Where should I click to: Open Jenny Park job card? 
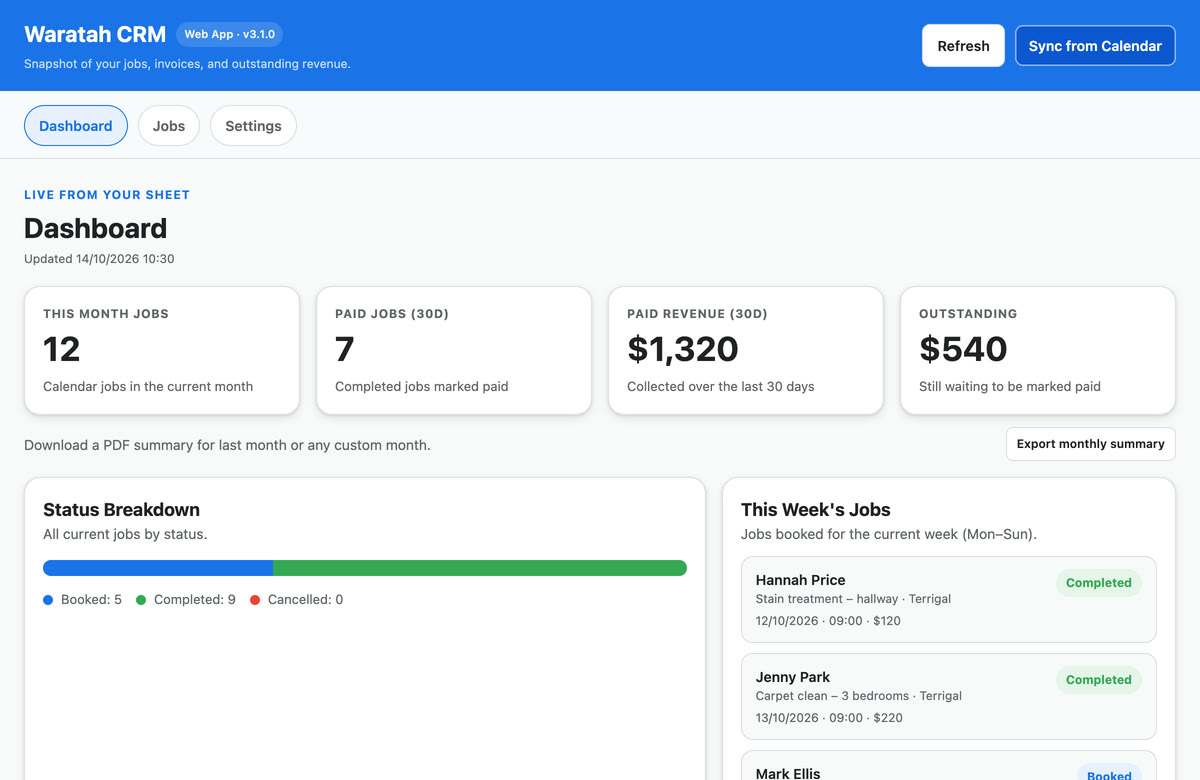(949, 696)
